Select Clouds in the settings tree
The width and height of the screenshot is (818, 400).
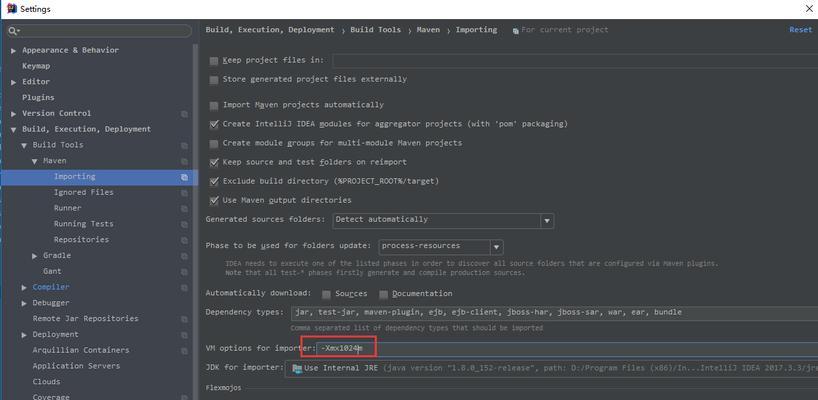(x=46, y=382)
